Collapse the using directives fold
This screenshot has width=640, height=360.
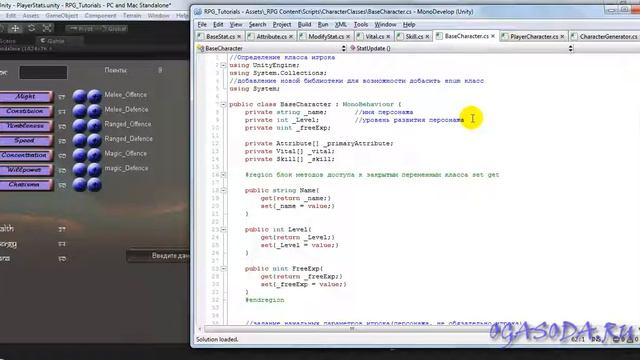(223, 65)
